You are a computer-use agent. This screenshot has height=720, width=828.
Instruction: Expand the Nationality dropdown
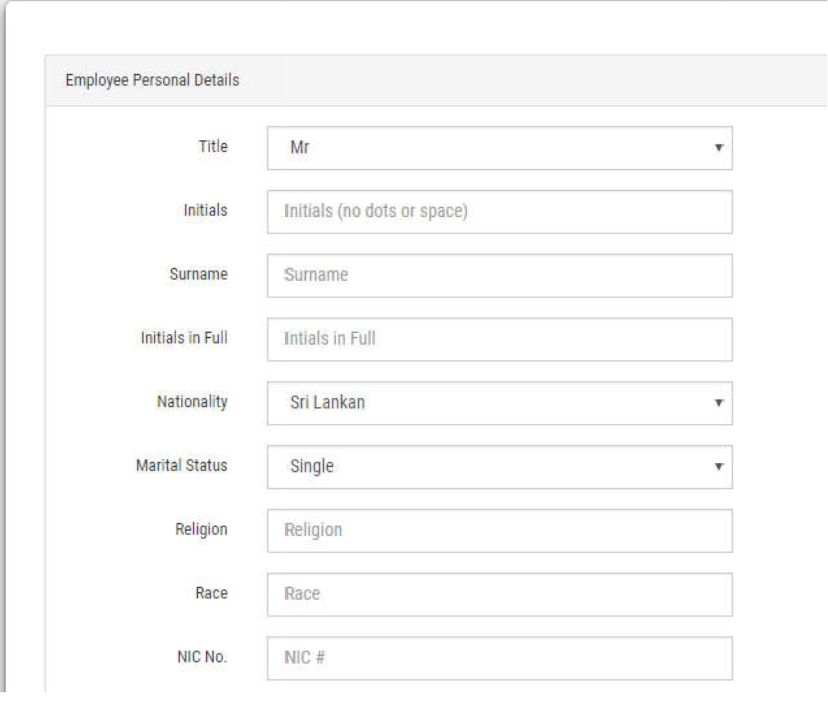pyautogui.click(x=499, y=403)
